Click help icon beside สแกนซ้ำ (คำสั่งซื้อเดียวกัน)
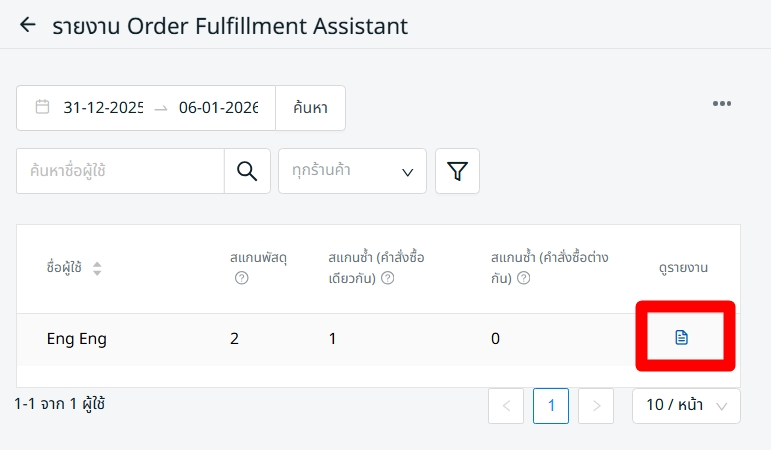Image resolution: width=771 pixels, height=450 pixels. (387, 278)
